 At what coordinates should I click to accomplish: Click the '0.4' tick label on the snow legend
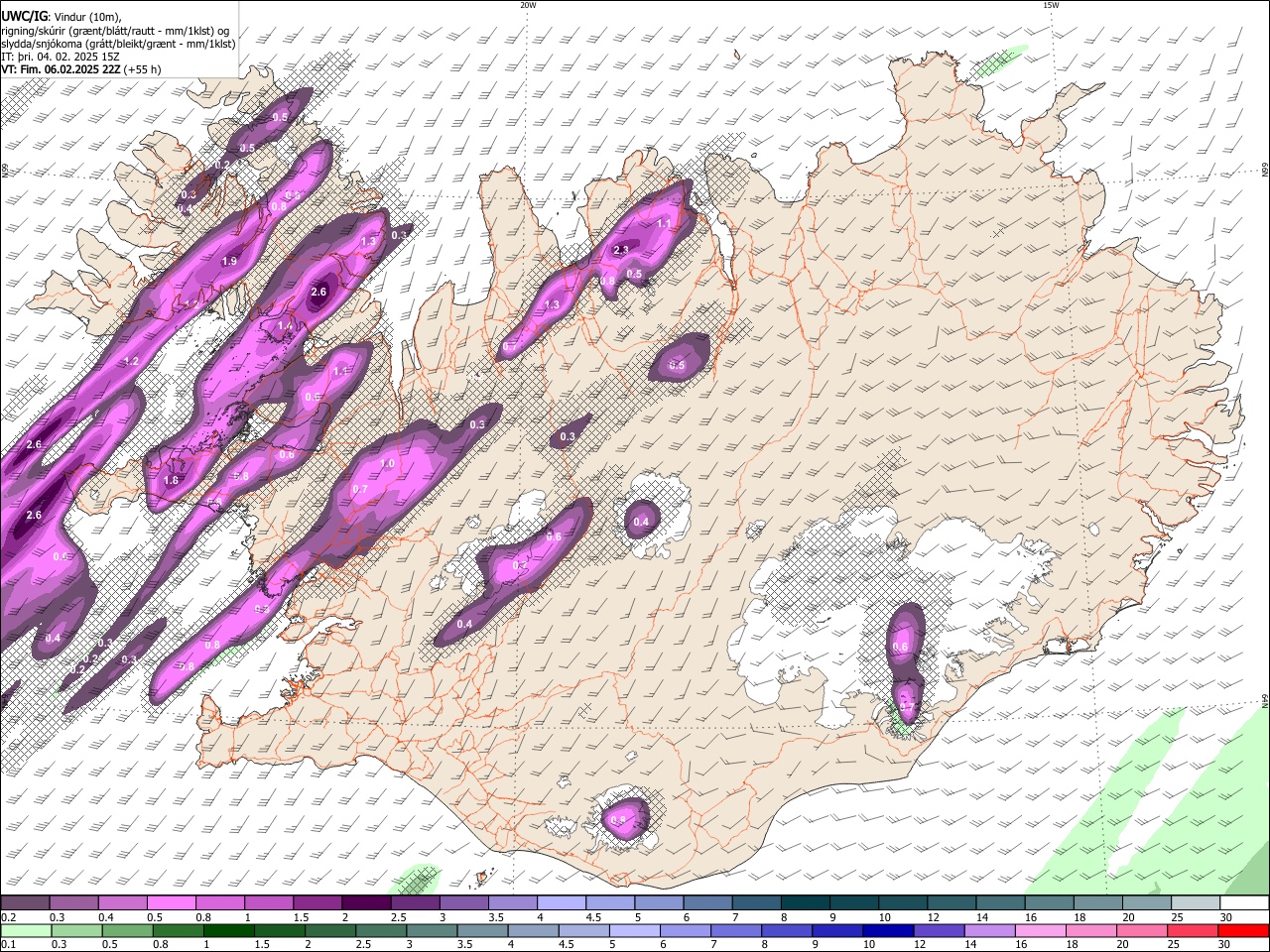[105, 917]
